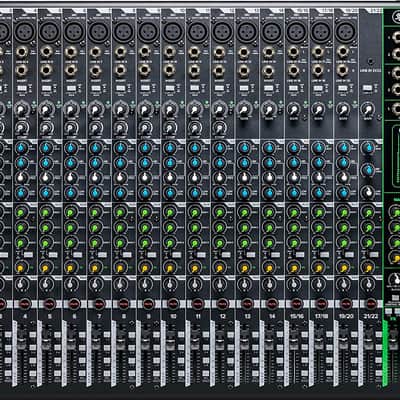Click the gain knob on channel 9
Screen dimensions: 400x400
[145, 109]
